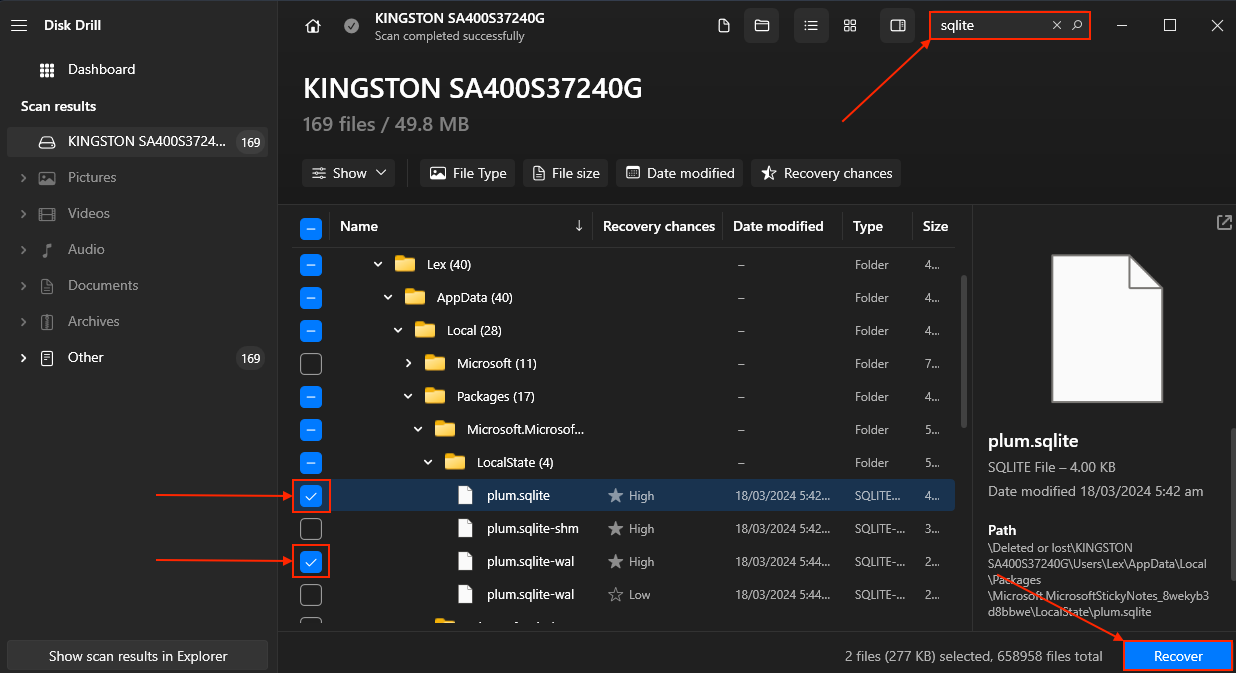Sort by Date modified column
The image size is (1236, 673).
point(778,226)
